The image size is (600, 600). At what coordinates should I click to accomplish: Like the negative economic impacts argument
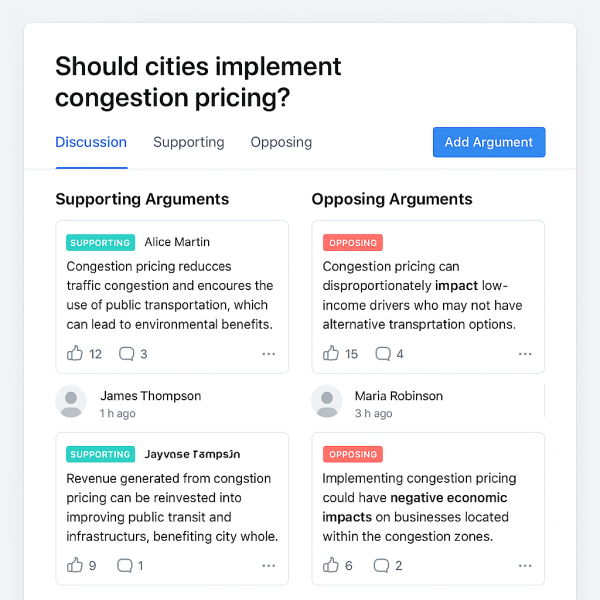tap(331, 565)
